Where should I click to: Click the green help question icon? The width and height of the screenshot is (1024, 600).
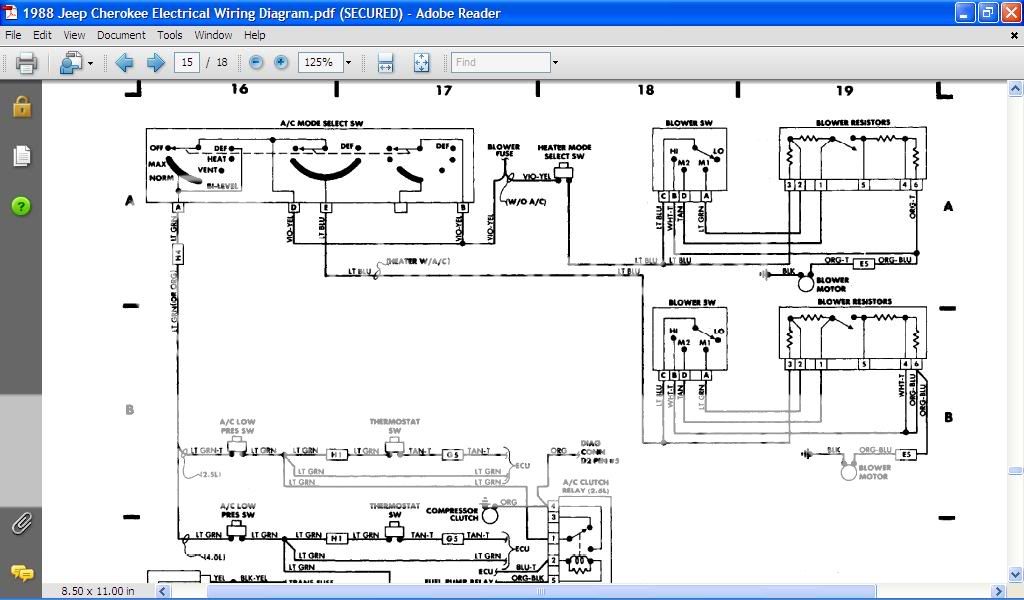(21, 206)
